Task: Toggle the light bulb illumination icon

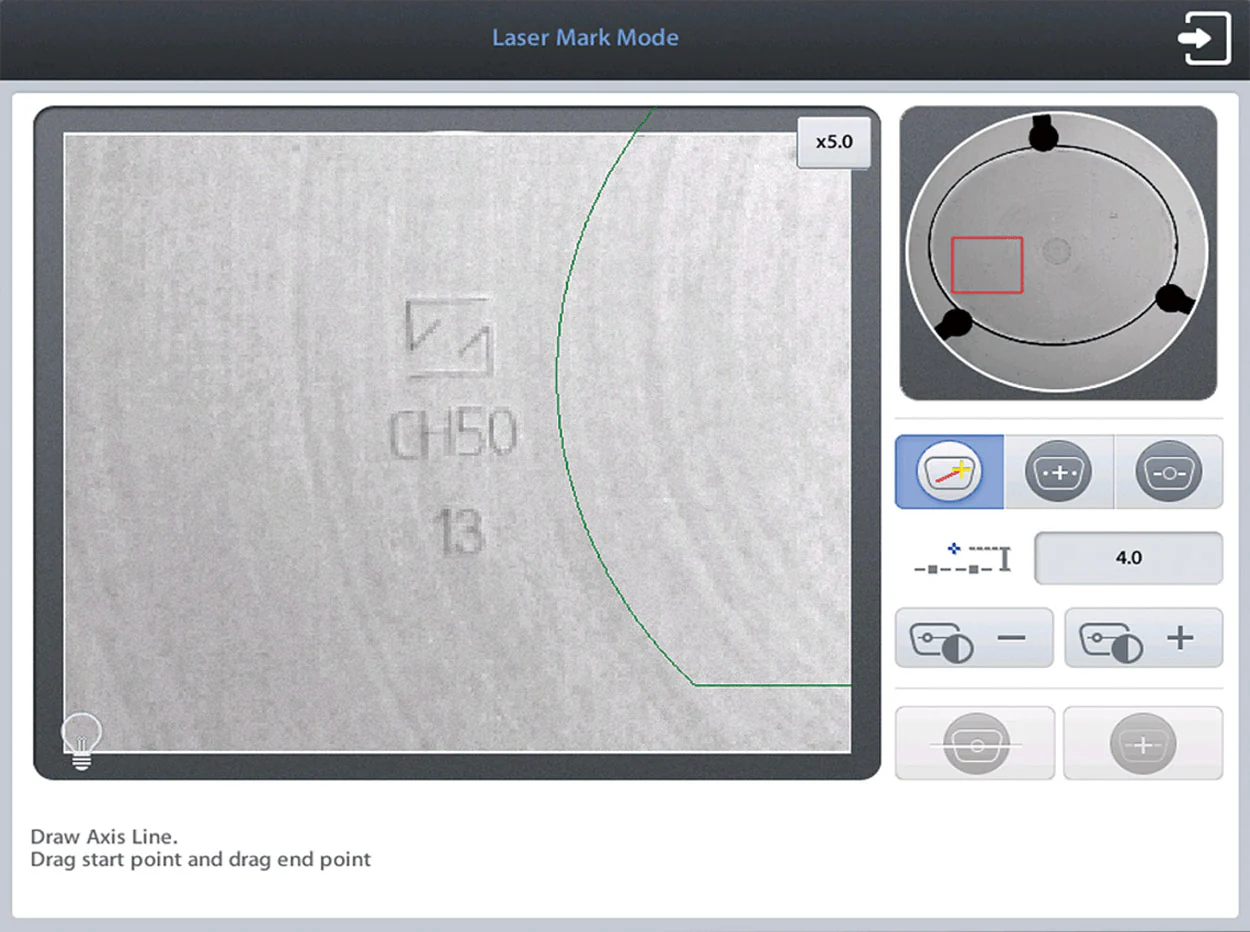Action: pyautogui.click(x=82, y=741)
